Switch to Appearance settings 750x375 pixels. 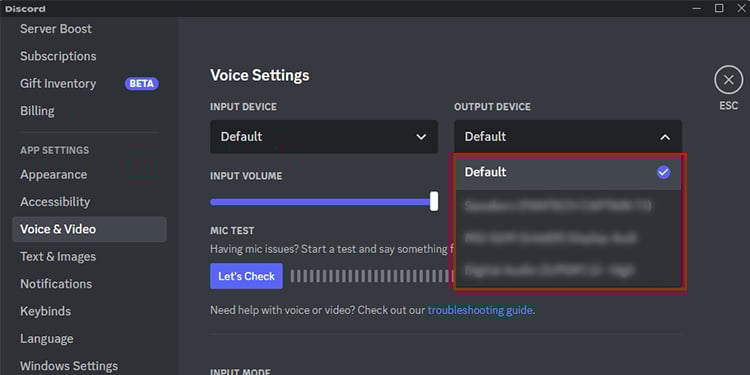pyautogui.click(x=54, y=175)
